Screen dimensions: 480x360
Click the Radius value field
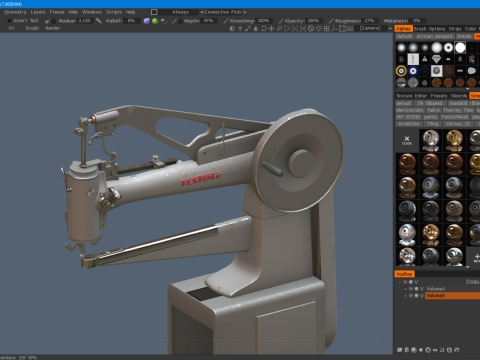tap(84, 21)
